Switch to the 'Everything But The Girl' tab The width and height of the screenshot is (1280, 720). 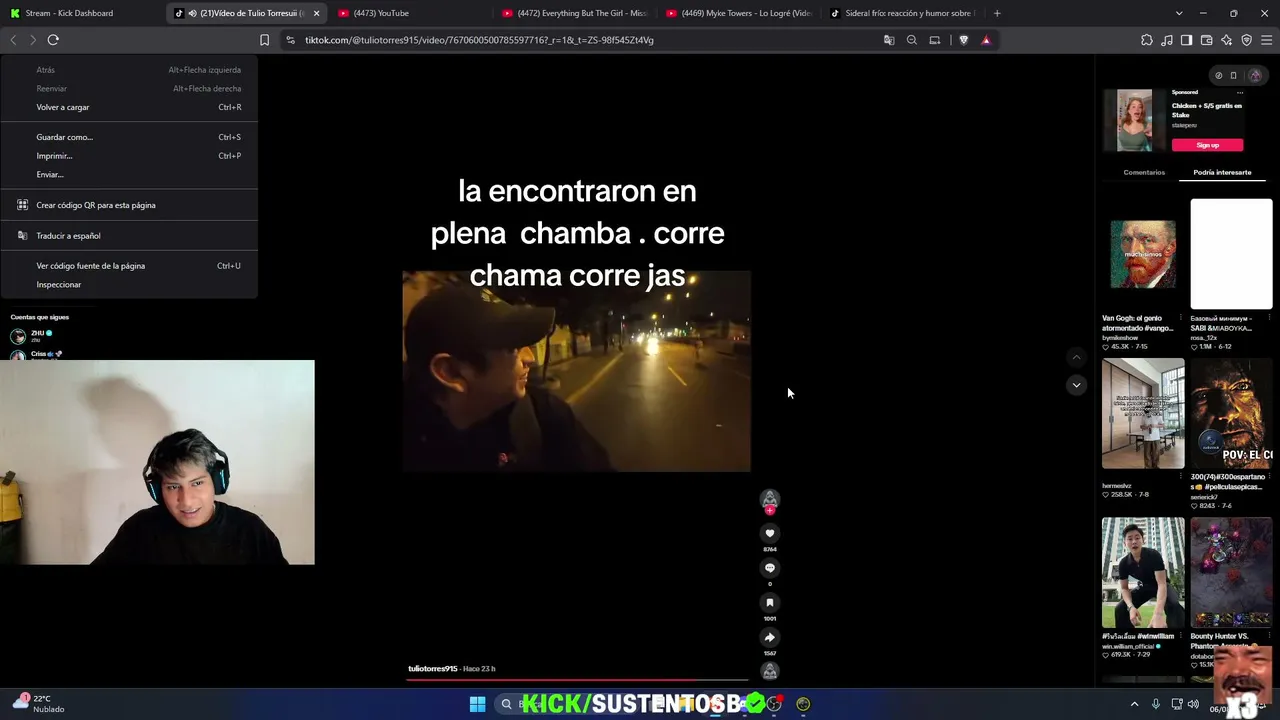click(x=574, y=13)
